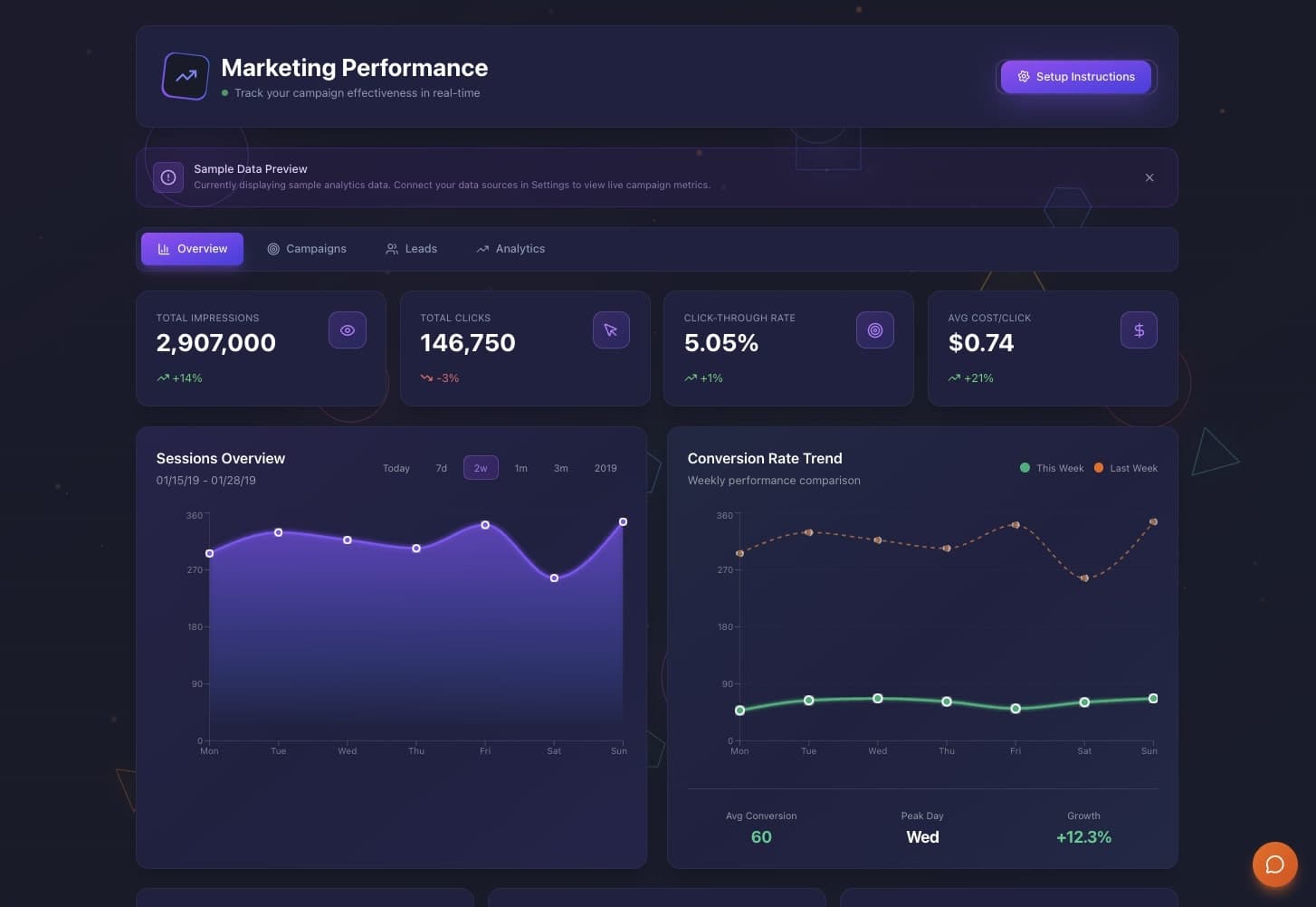Click the eye icon on Total Impressions card
Image resolution: width=1316 pixels, height=907 pixels.
click(348, 330)
